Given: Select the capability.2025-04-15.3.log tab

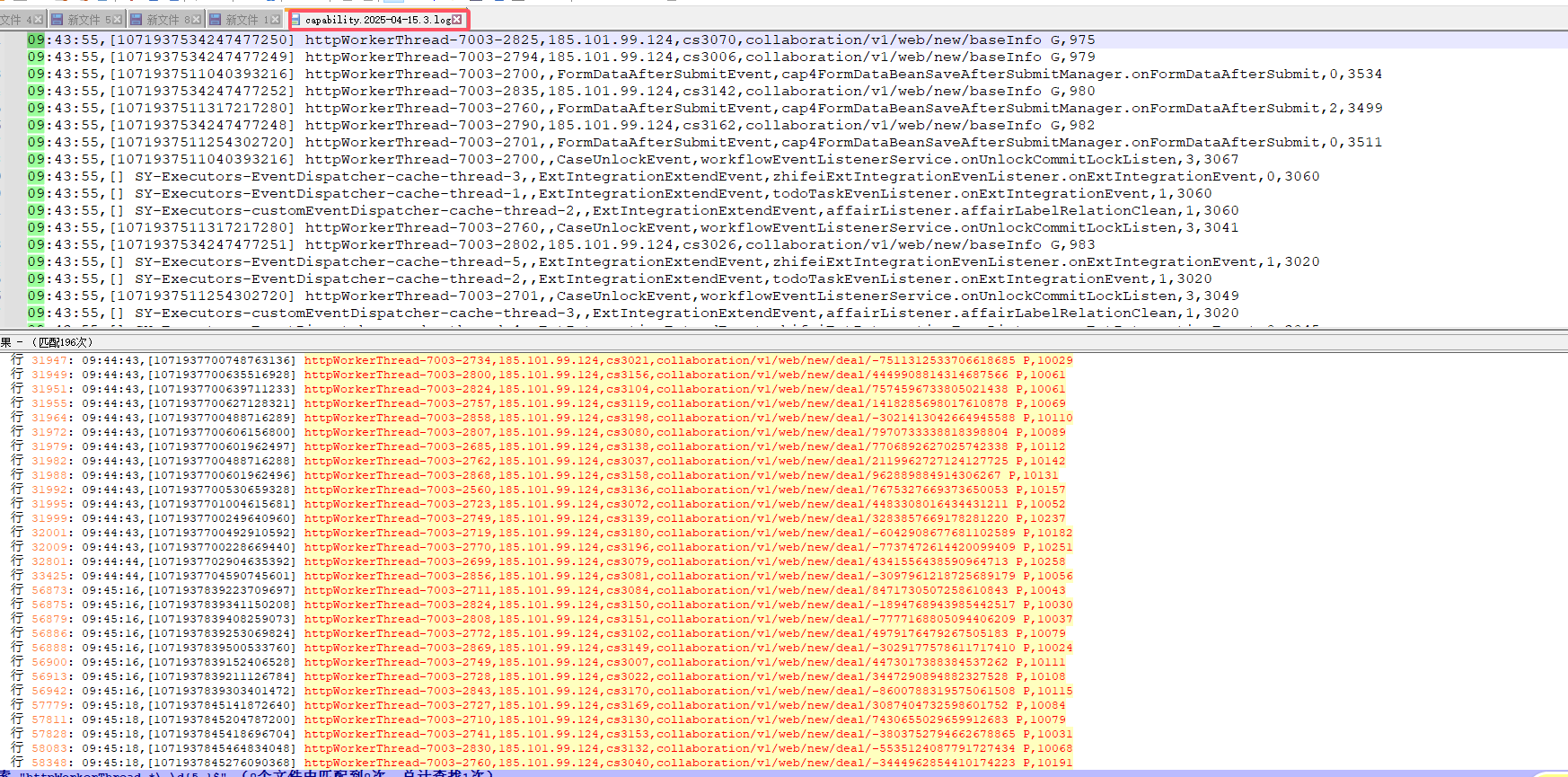Looking at the screenshot, I should pyautogui.click(x=378, y=19).
